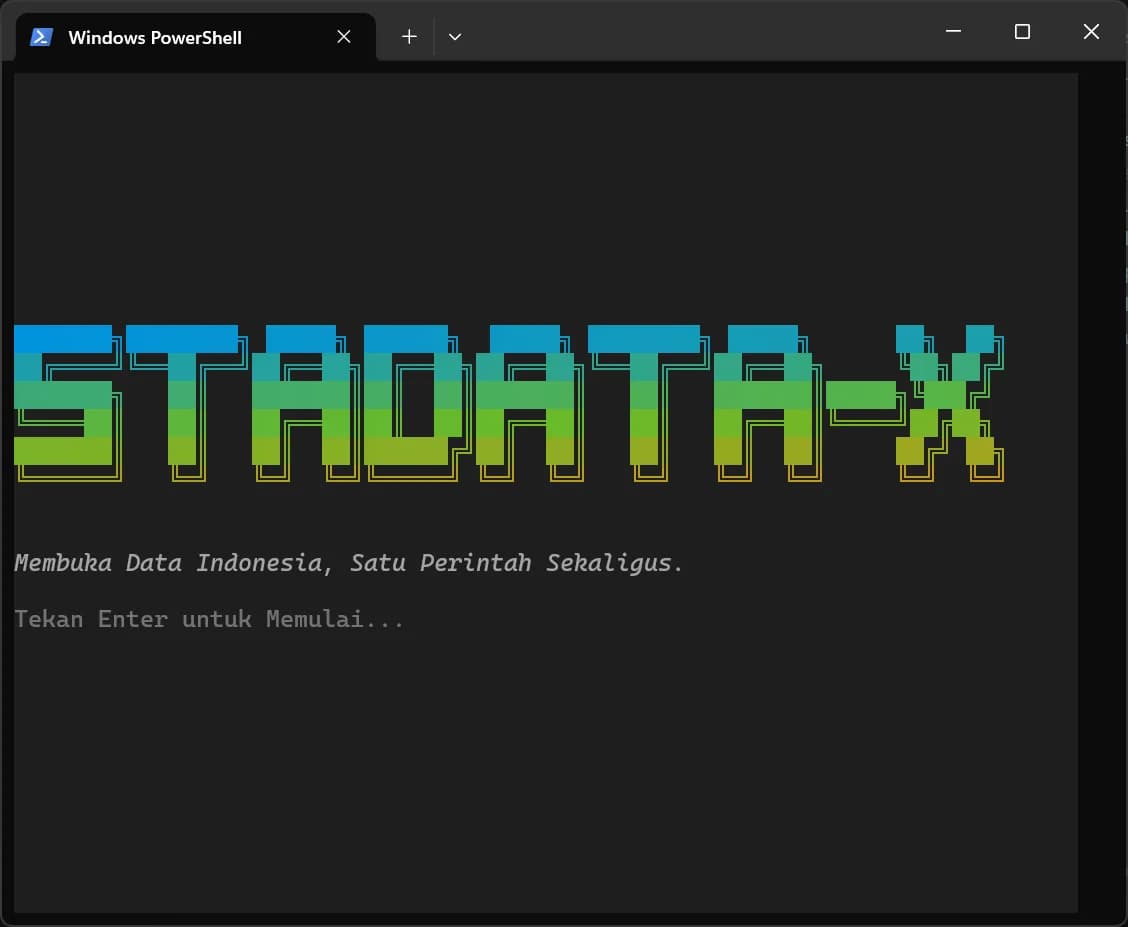Click the 'Tekan Enter untuk Memulai...' prompt

pyautogui.click(x=209, y=619)
